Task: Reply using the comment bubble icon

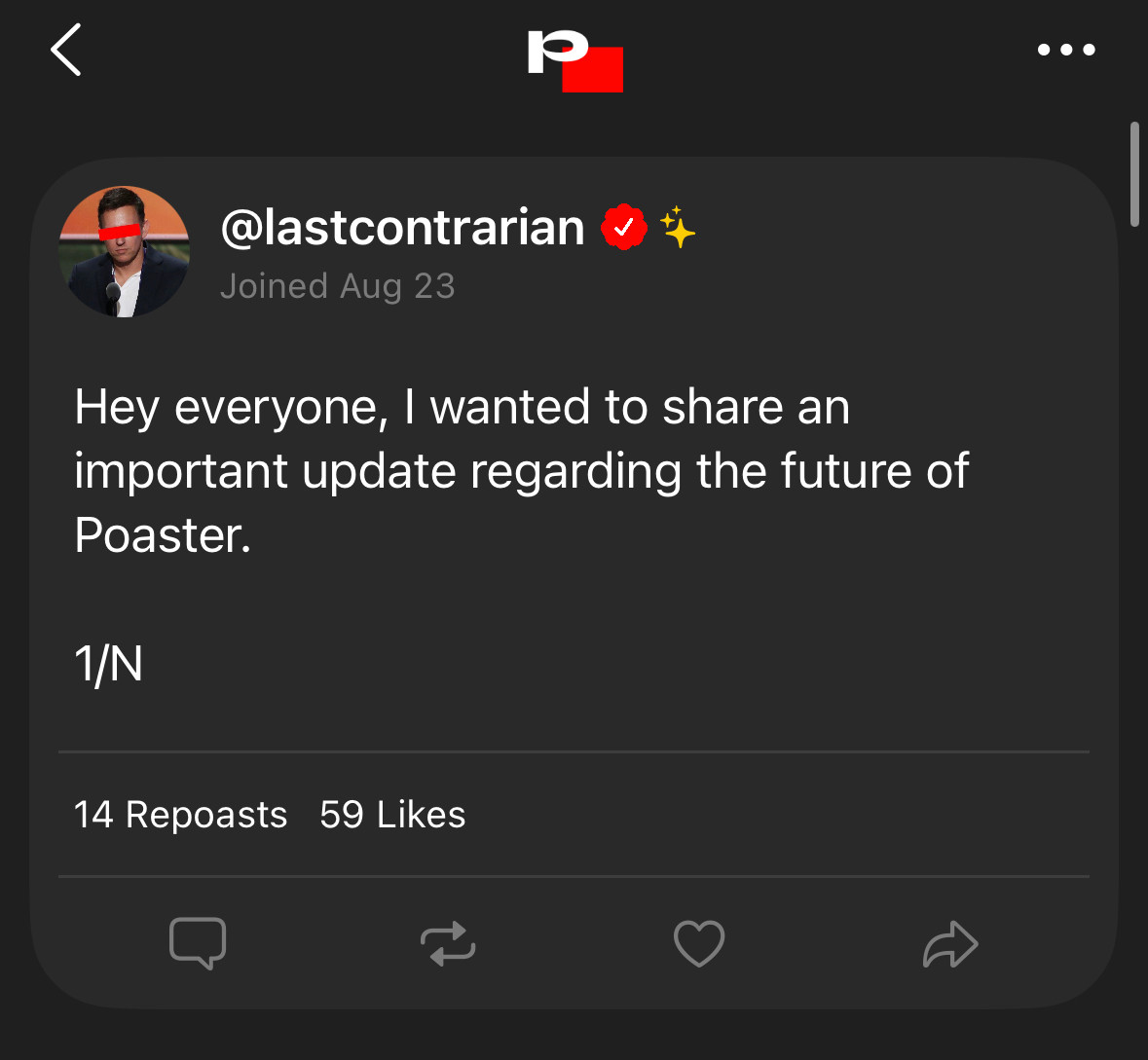Action: click(198, 943)
